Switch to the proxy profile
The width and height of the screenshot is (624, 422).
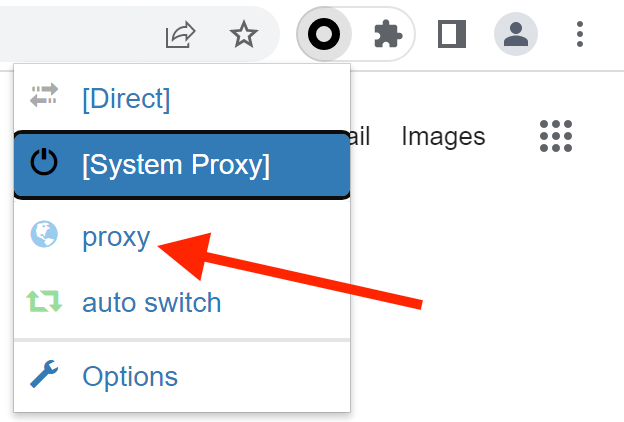coord(116,237)
